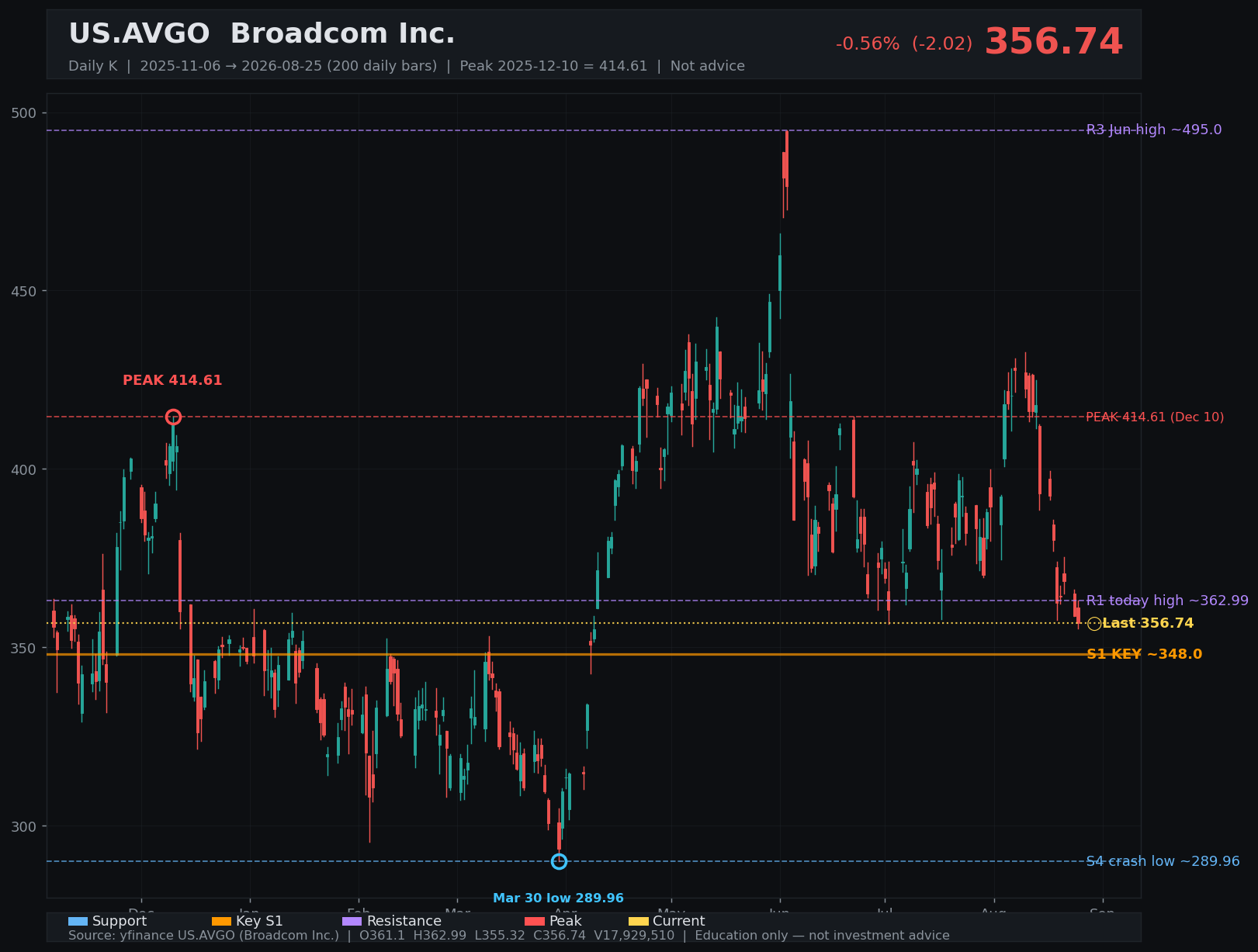
Task: Click the June high candlestick near 495
Action: pos(786,171)
